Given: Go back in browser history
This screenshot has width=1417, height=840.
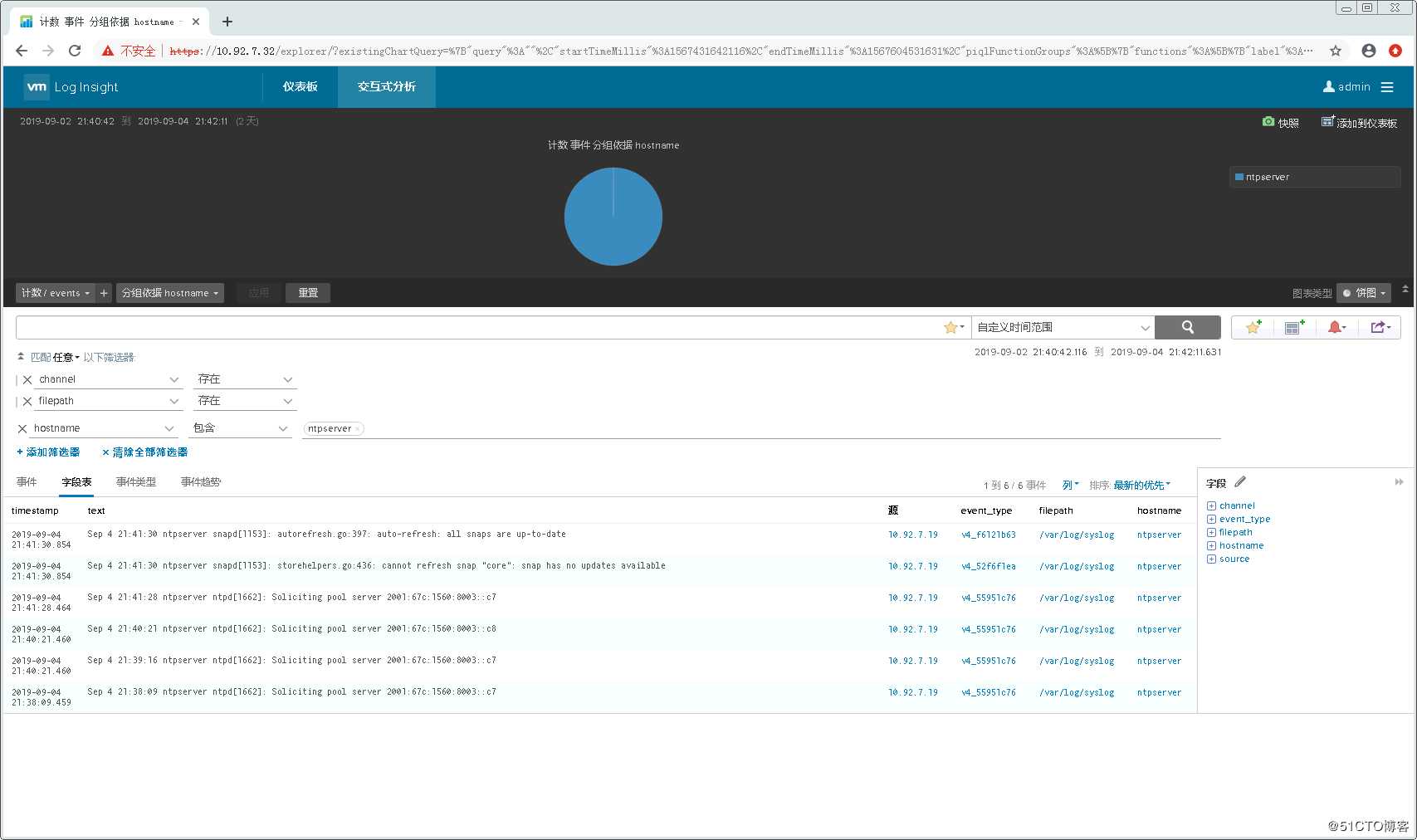Looking at the screenshot, I should pos(22,51).
